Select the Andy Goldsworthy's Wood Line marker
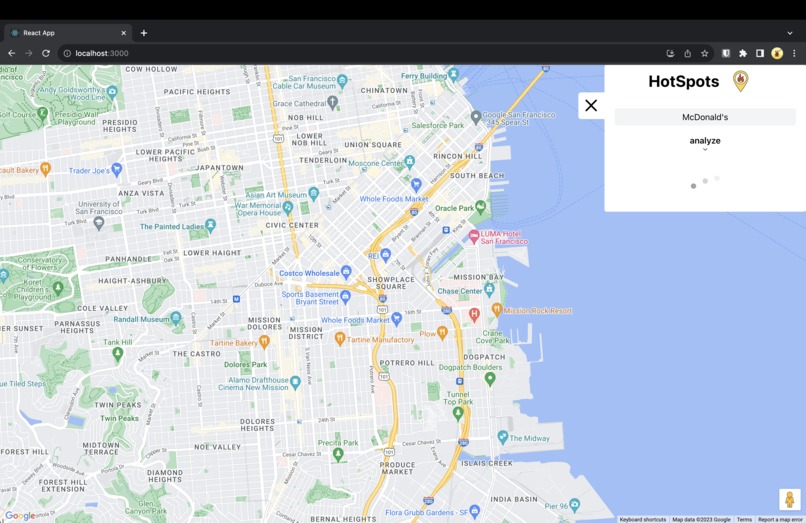The image size is (806, 523). (113, 92)
